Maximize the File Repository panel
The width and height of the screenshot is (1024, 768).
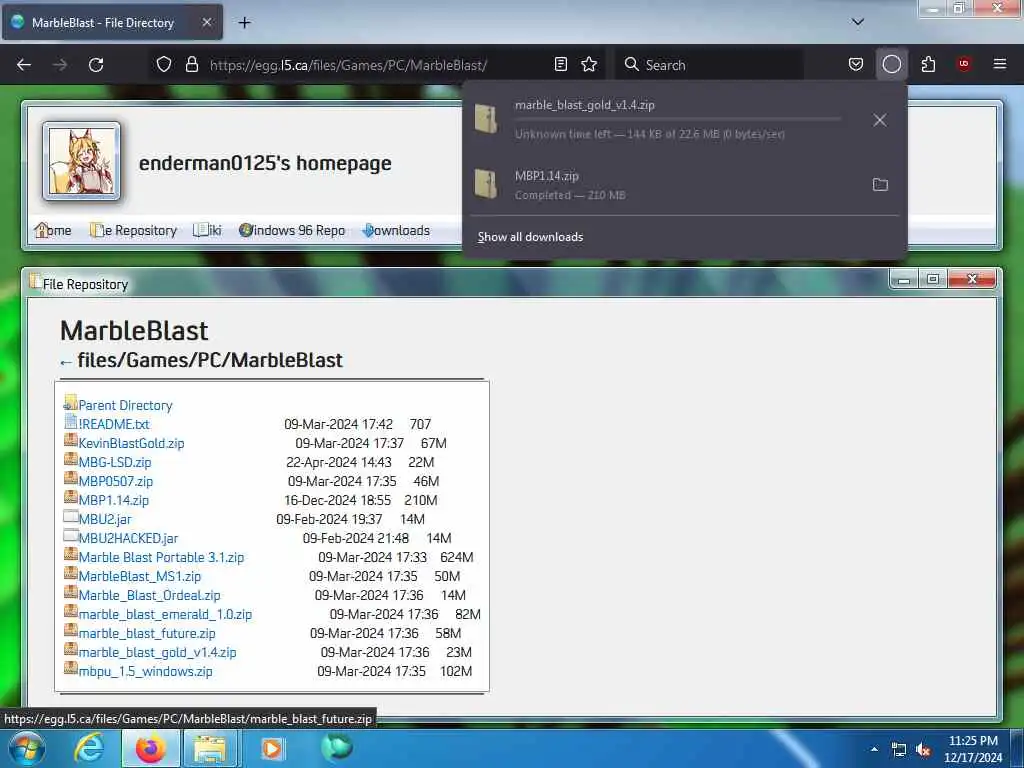tap(933, 280)
